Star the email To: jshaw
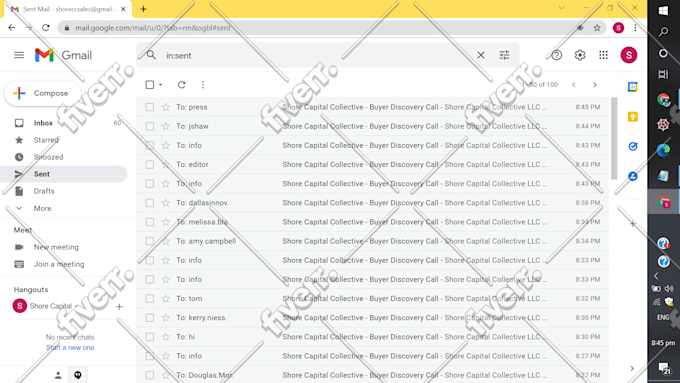Viewport: 680px width, 383px height. 166,126
